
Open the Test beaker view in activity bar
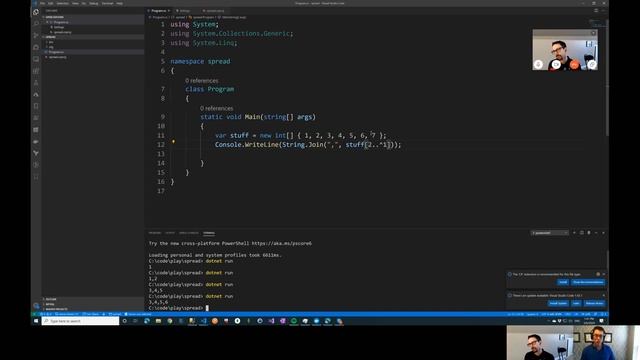(x=36, y=82)
